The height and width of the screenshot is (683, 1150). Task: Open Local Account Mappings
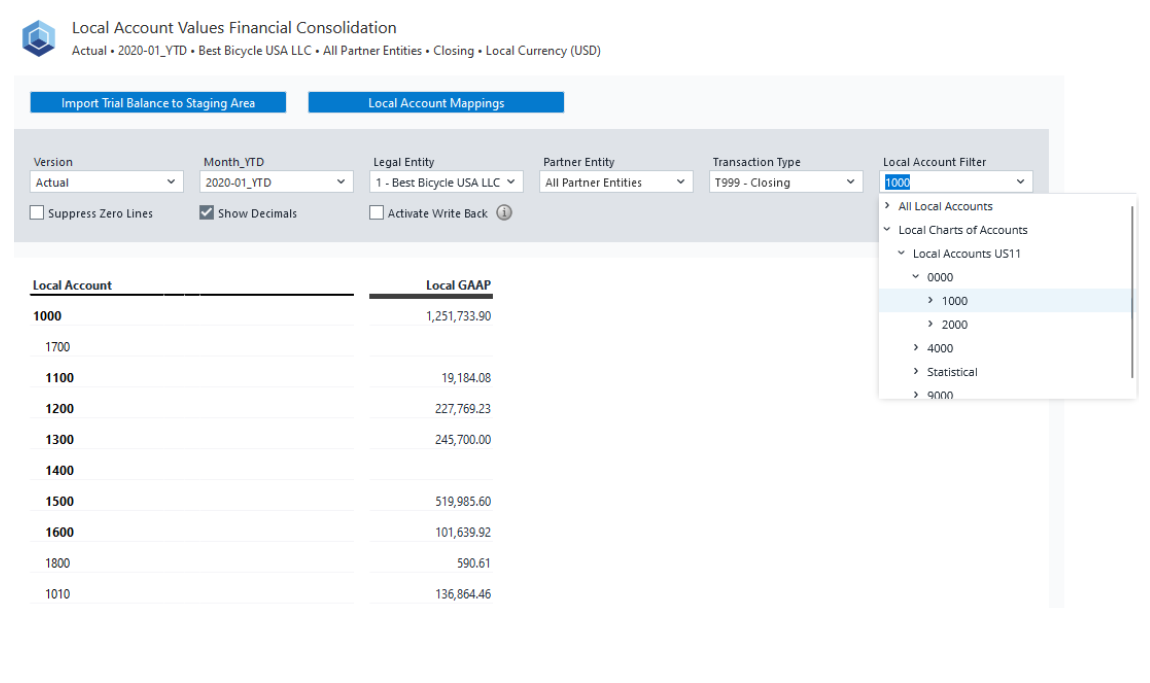pos(436,103)
